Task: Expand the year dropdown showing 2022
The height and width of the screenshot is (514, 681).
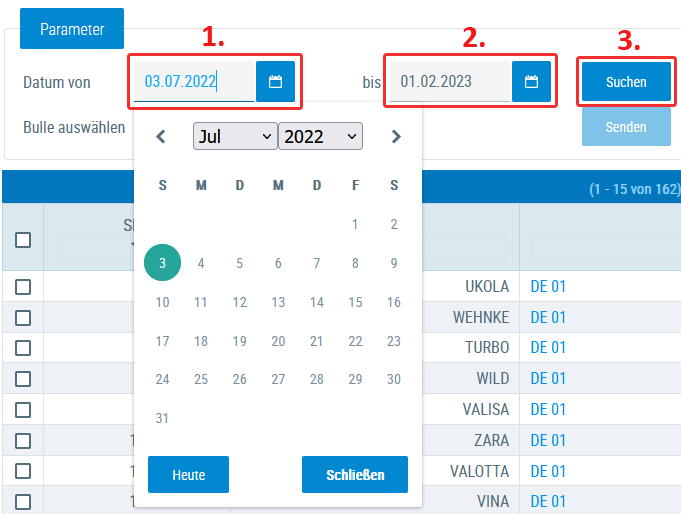Action: pos(320,137)
